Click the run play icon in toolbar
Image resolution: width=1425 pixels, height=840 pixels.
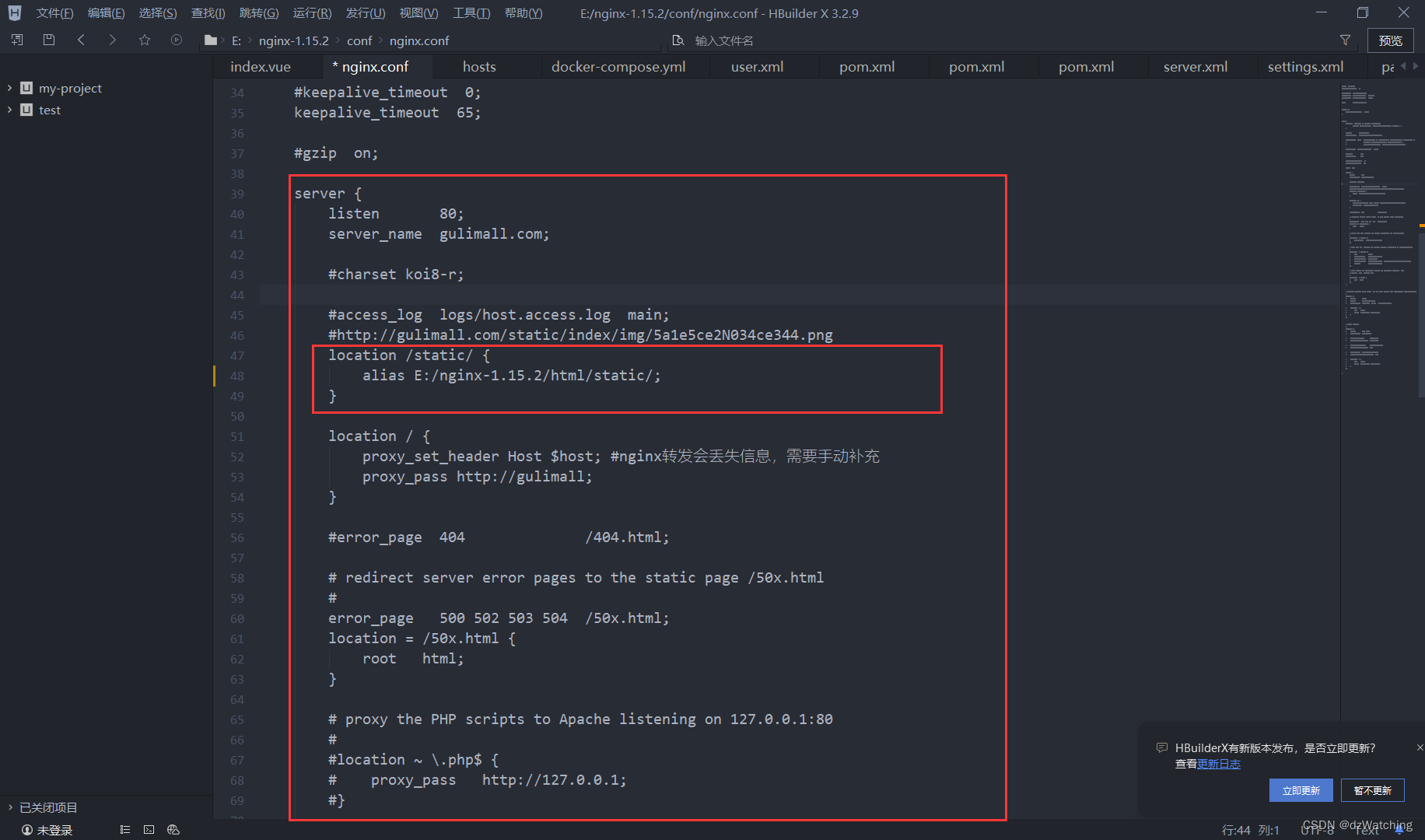177,40
